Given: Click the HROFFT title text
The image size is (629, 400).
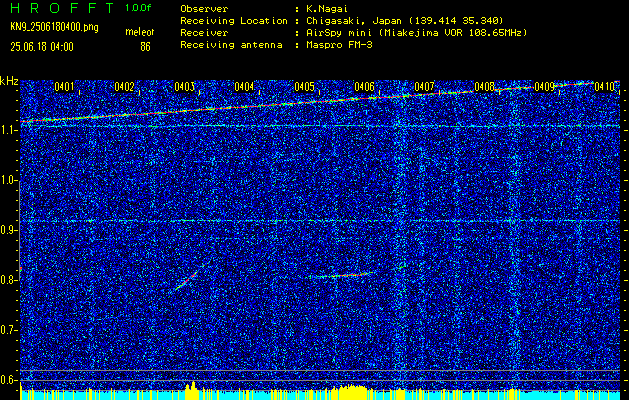Looking at the screenshot, I should click(63, 9).
